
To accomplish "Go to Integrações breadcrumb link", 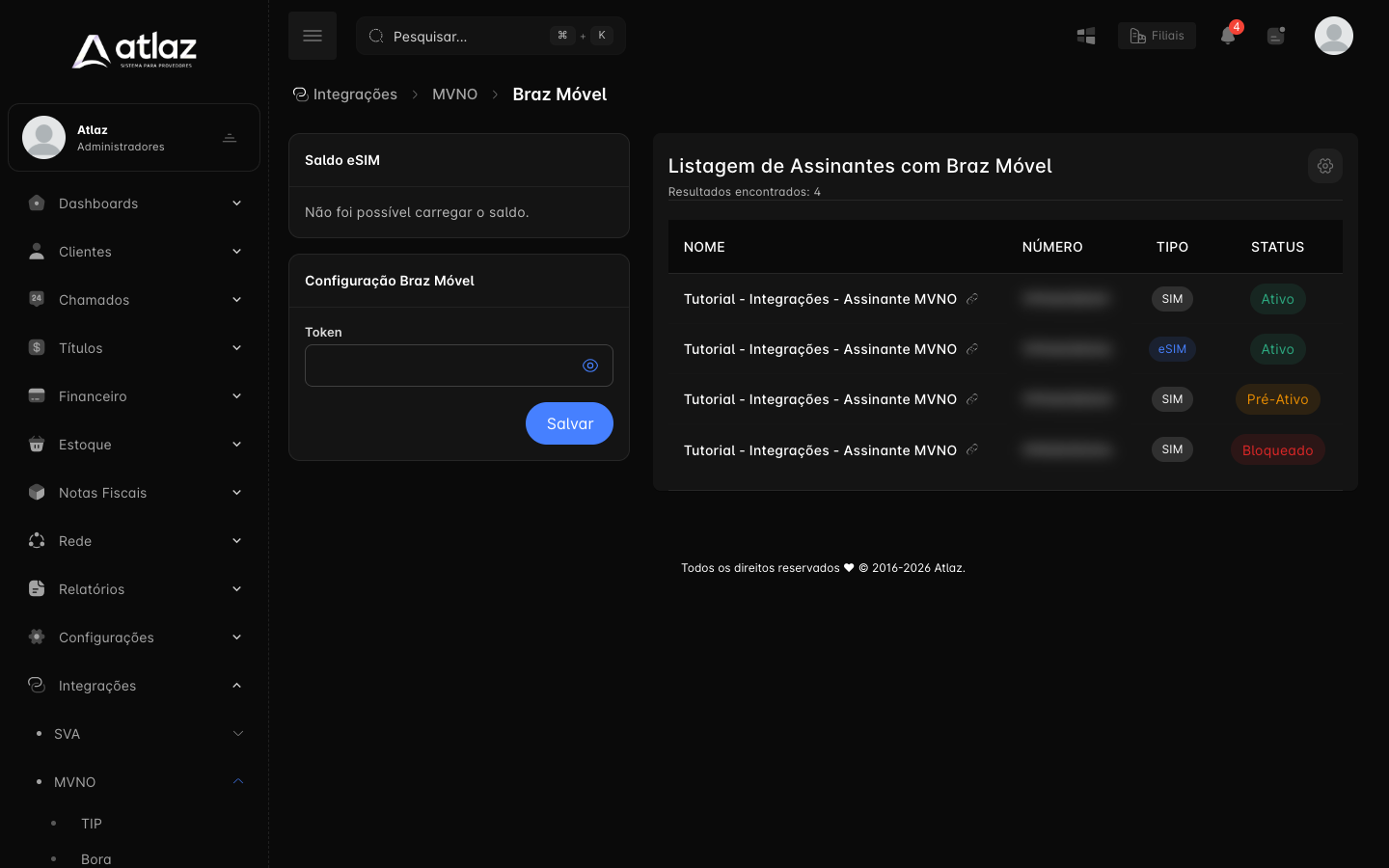I will [345, 94].
